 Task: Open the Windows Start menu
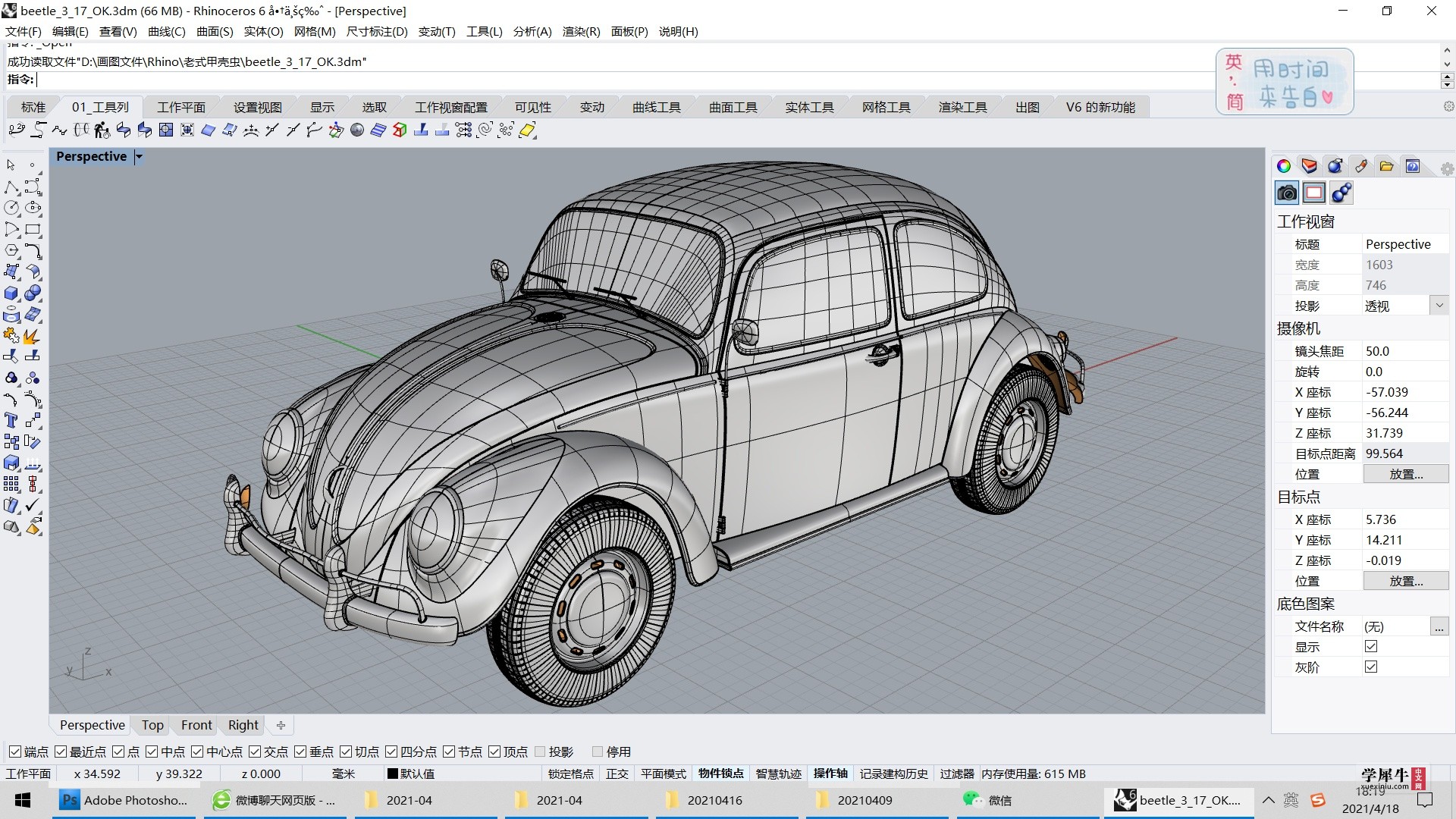click(x=23, y=800)
